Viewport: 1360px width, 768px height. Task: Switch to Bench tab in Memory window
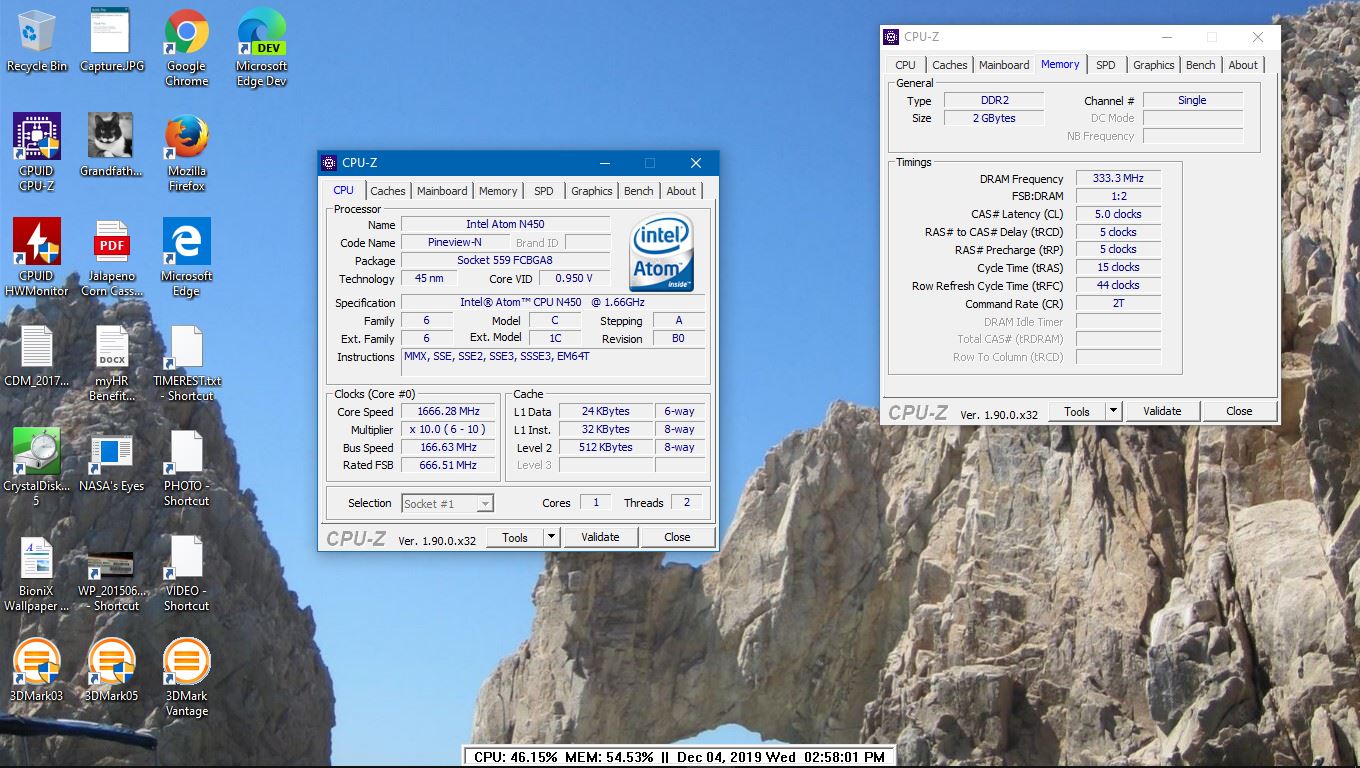point(1201,65)
